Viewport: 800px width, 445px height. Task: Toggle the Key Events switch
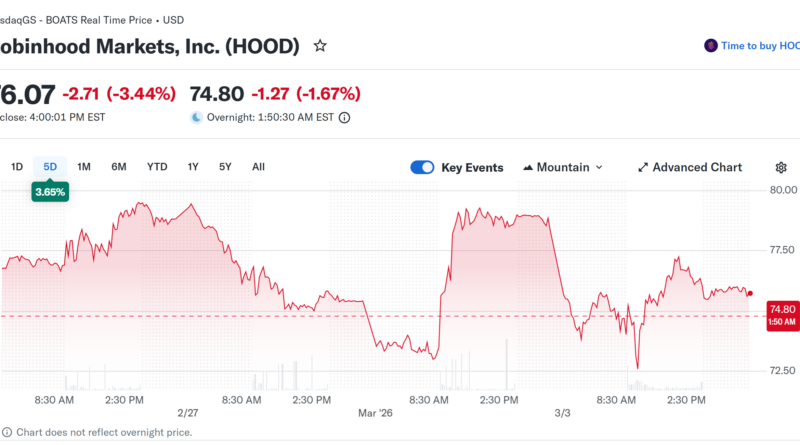pyautogui.click(x=422, y=168)
